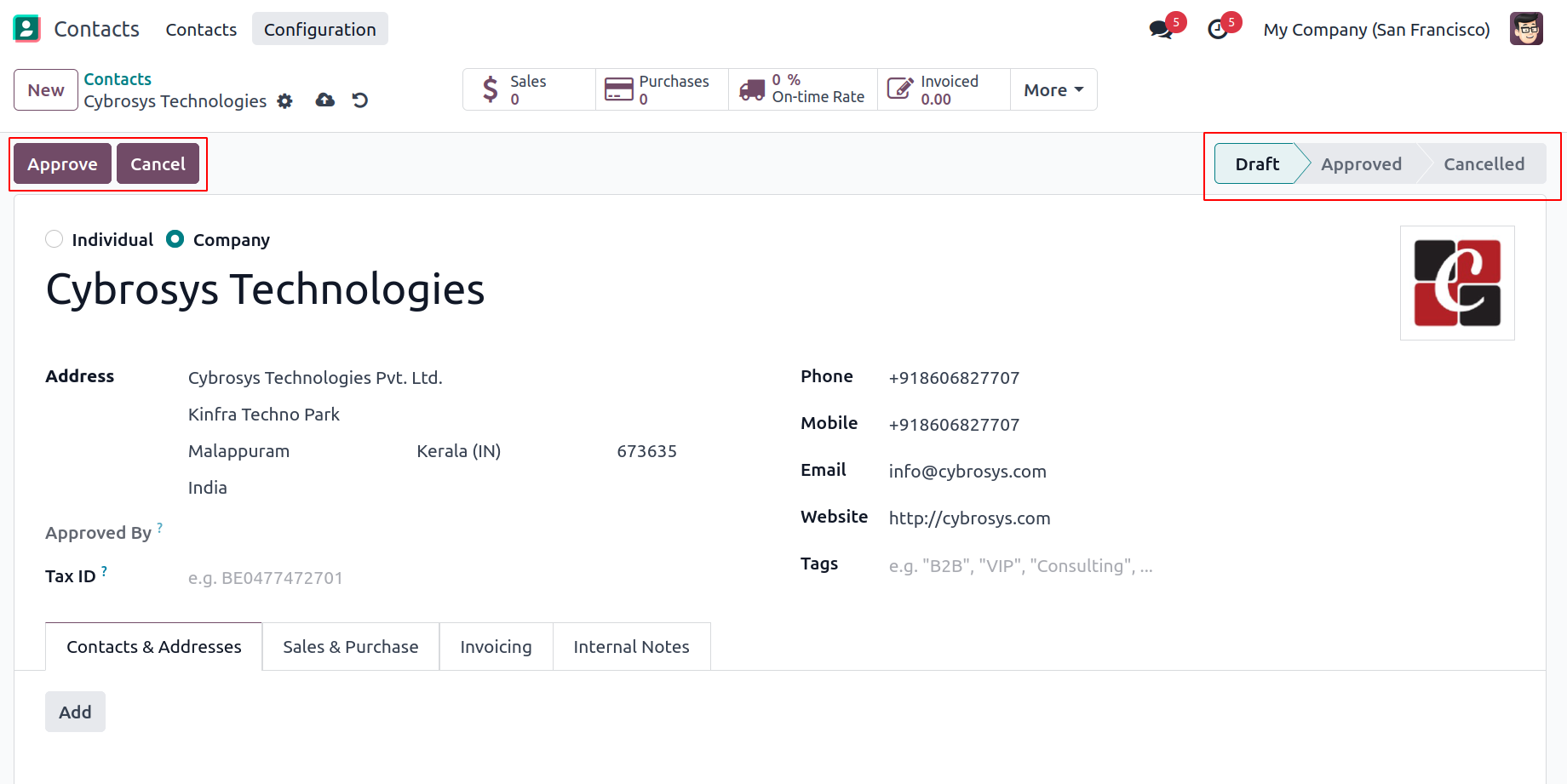The height and width of the screenshot is (784, 1567).
Task: Expand the More dropdown
Action: pyautogui.click(x=1053, y=90)
